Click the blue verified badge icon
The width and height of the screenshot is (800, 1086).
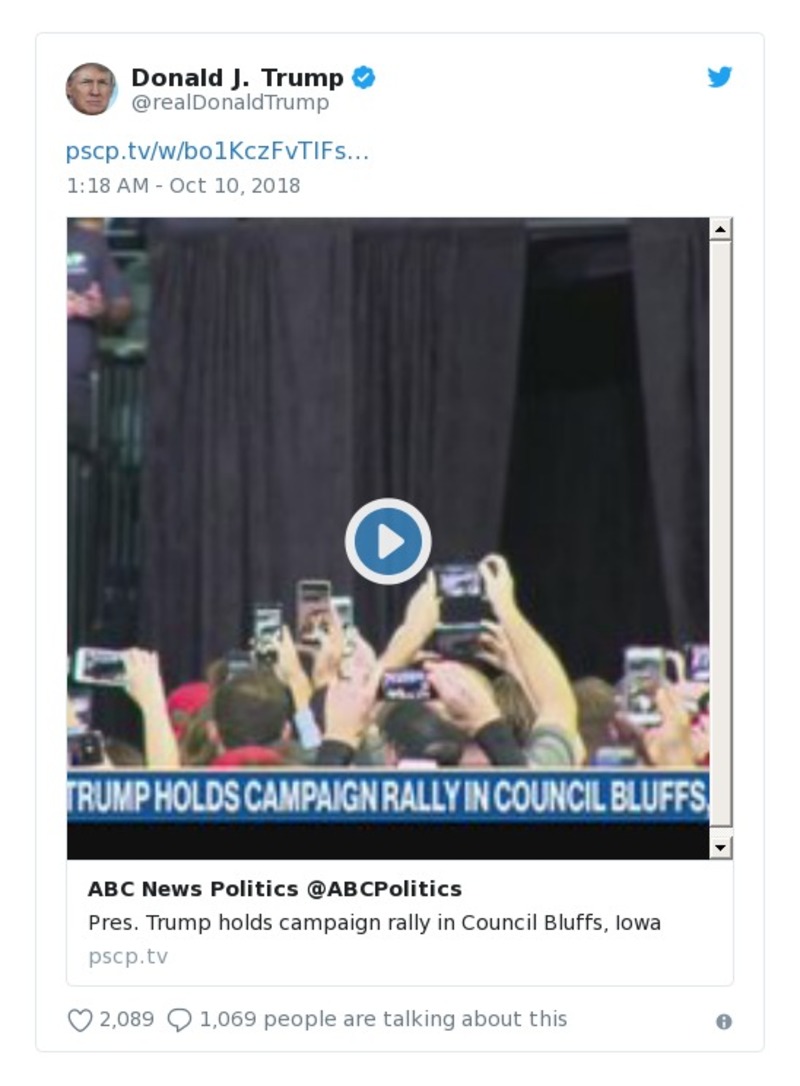[364, 77]
